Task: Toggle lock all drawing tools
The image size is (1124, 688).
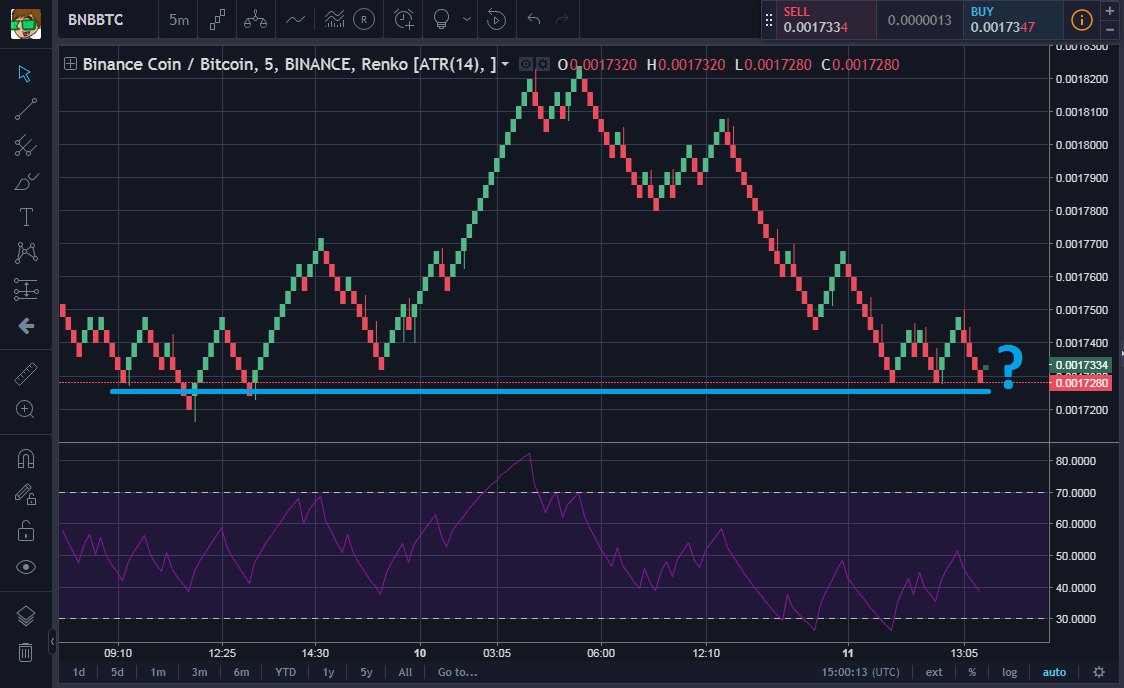Action: (26, 530)
